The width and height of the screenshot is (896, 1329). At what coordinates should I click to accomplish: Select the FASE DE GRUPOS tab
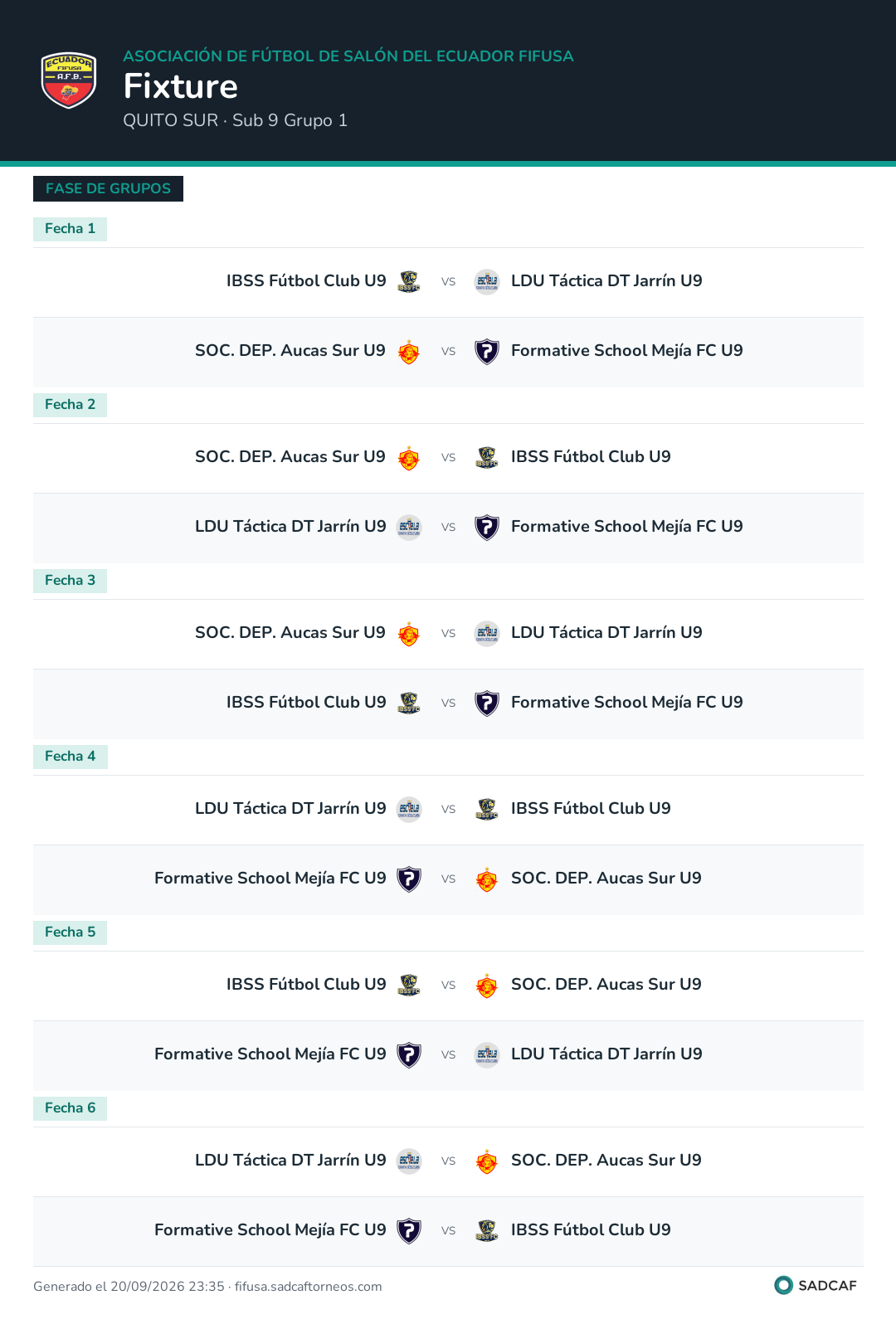click(x=108, y=188)
